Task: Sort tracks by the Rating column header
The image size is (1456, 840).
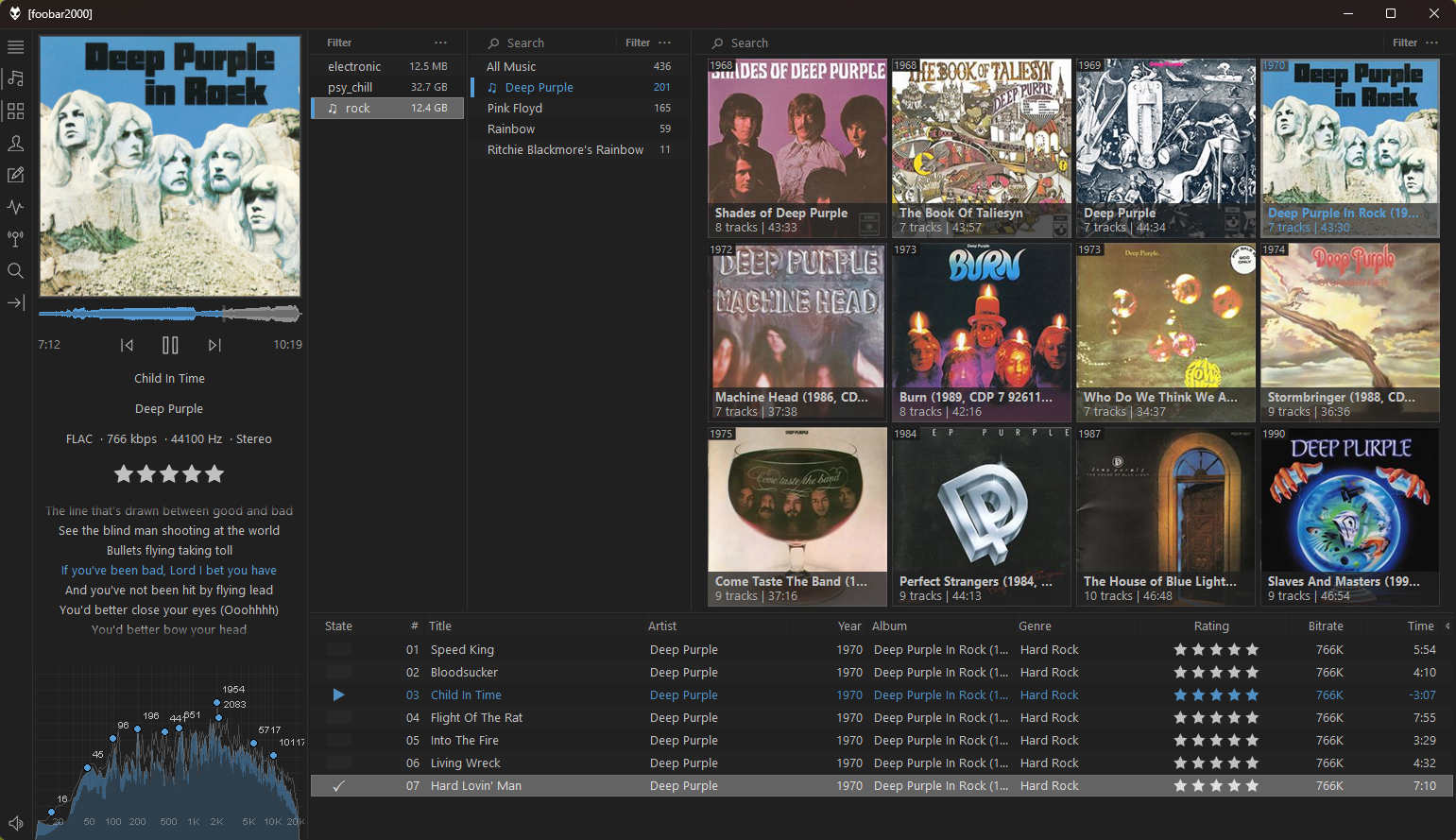Action: (1211, 626)
